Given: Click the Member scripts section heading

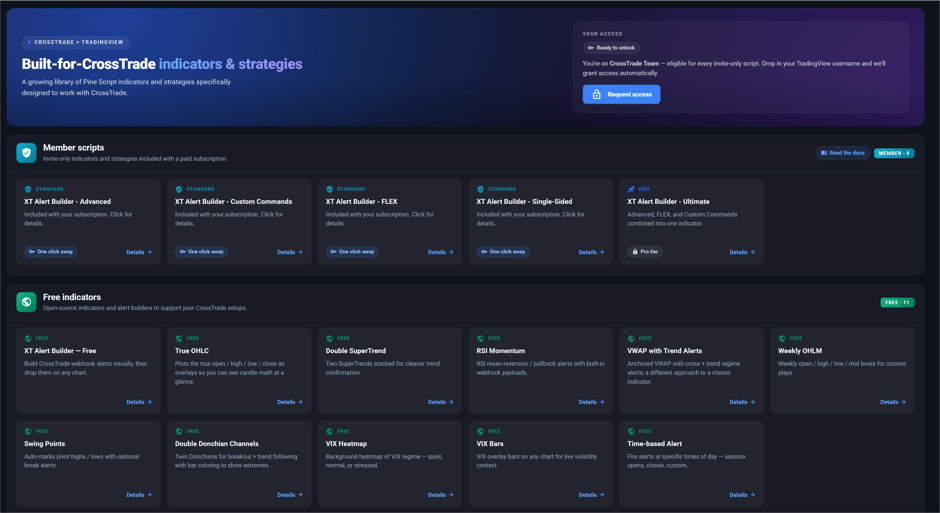Looking at the screenshot, I should [x=73, y=147].
